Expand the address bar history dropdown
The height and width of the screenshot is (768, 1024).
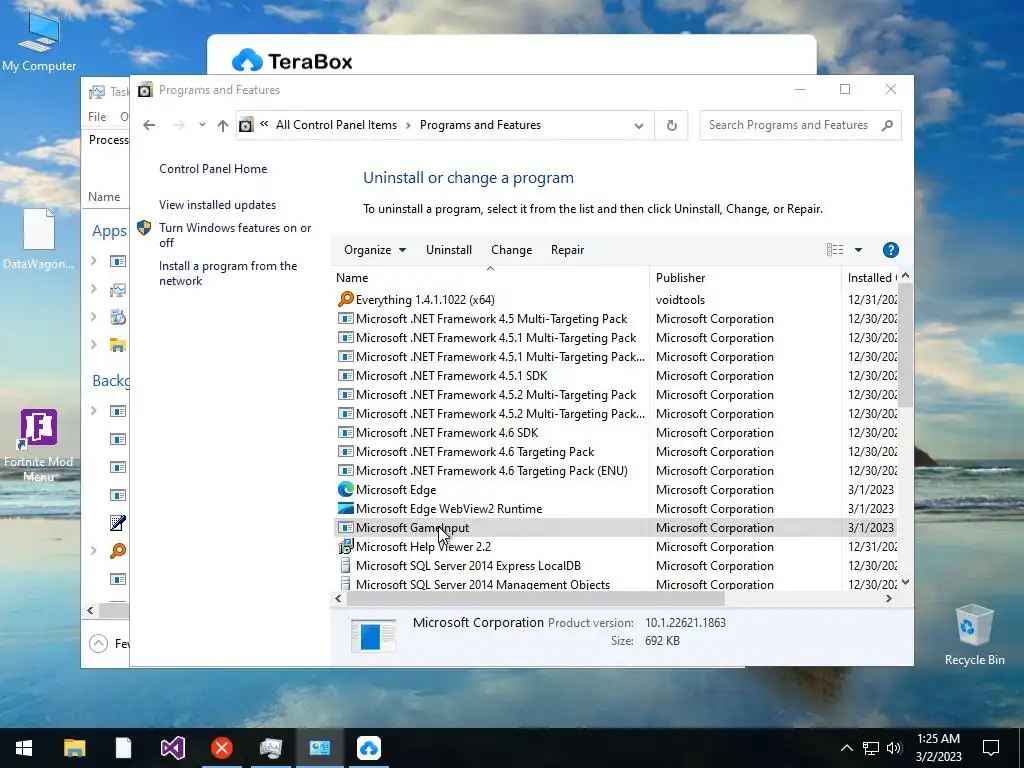coord(638,125)
